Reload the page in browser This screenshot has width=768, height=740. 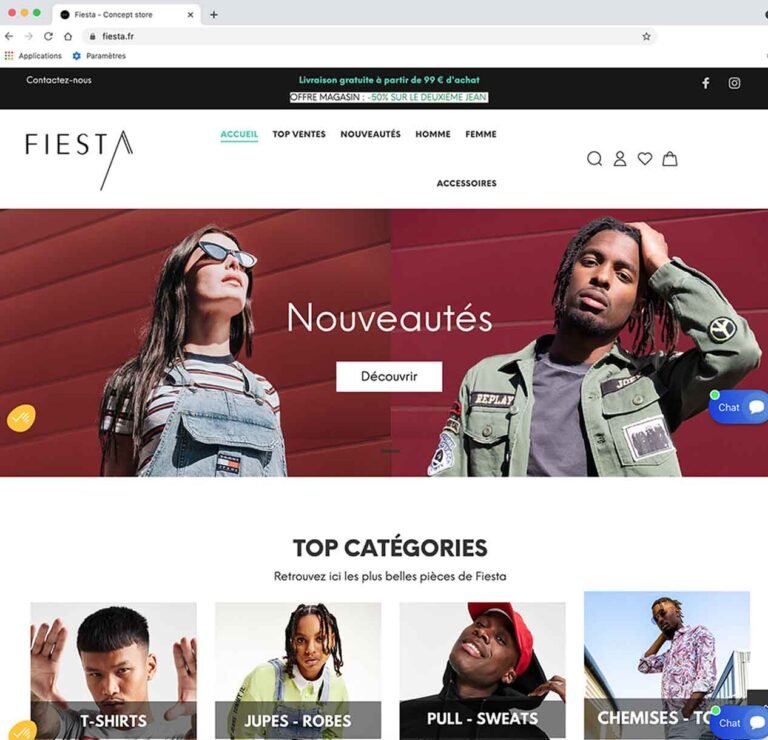coord(48,36)
